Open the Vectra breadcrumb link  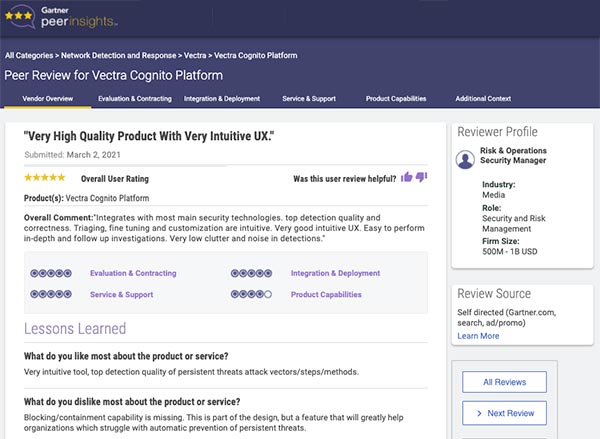(195, 55)
